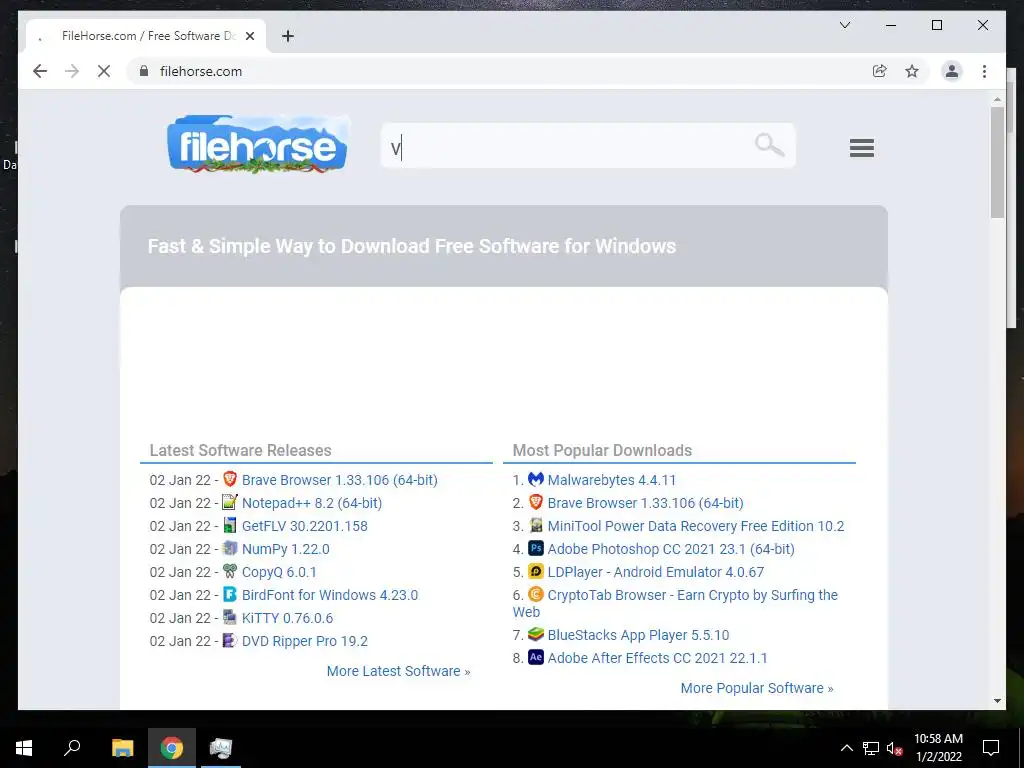The width and height of the screenshot is (1024, 768).
Task: Click the MiniTool Power Data Recovery icon
Action: [x=536, y=525]
